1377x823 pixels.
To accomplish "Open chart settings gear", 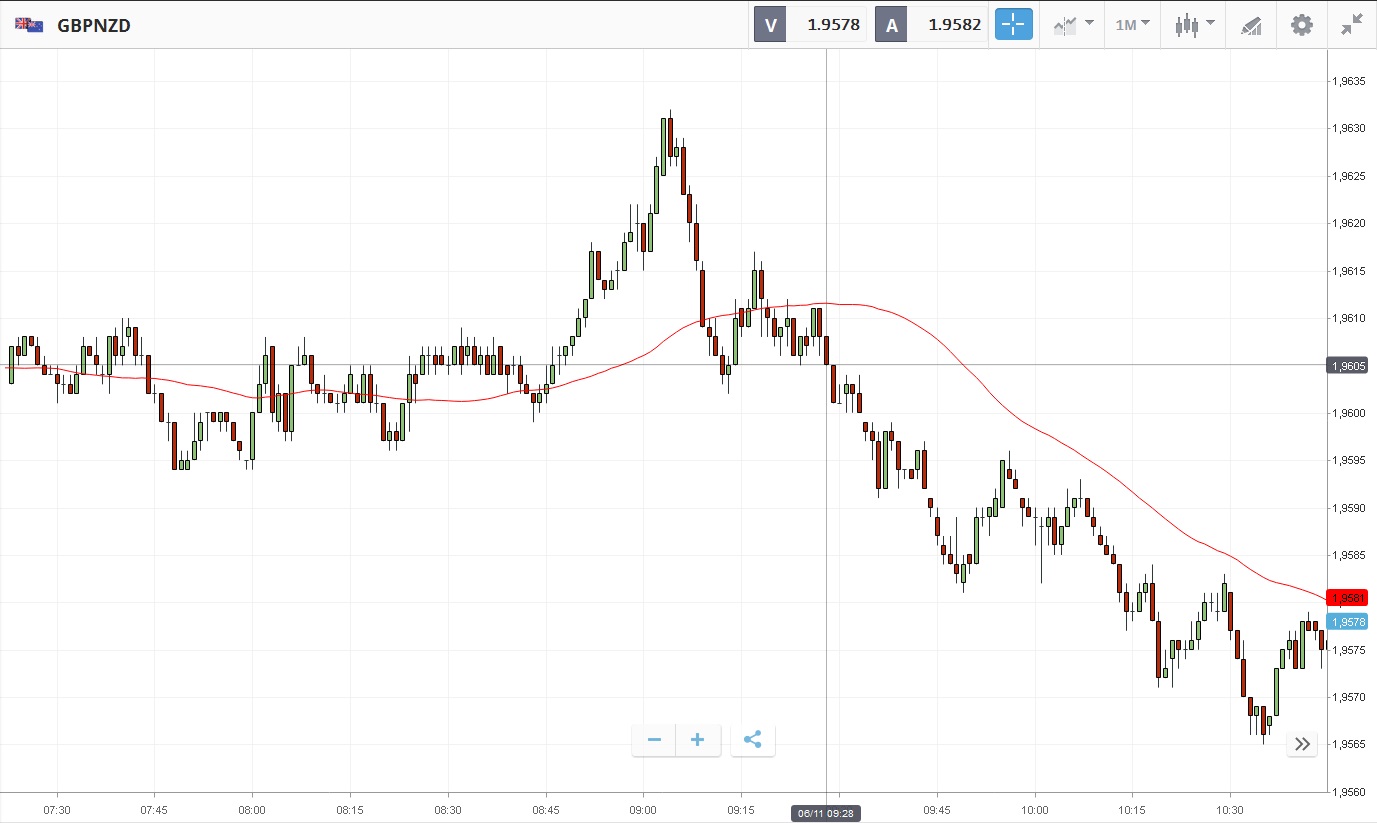I will tap(1301, 25).
